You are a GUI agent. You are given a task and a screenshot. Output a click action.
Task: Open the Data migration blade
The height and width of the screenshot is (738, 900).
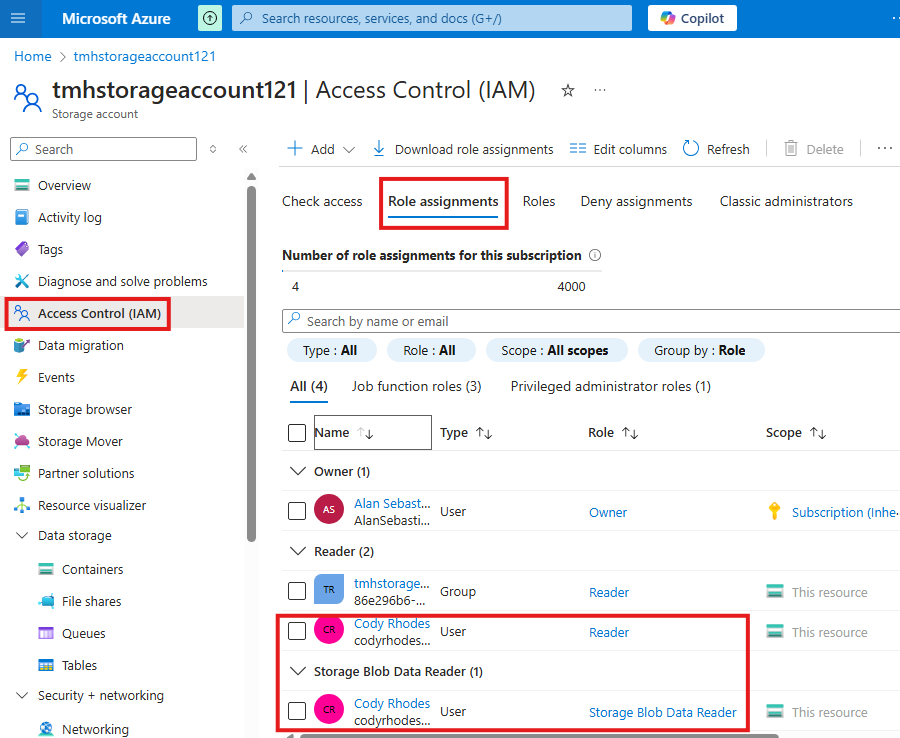pyautogui.click(x=80, y=345)
